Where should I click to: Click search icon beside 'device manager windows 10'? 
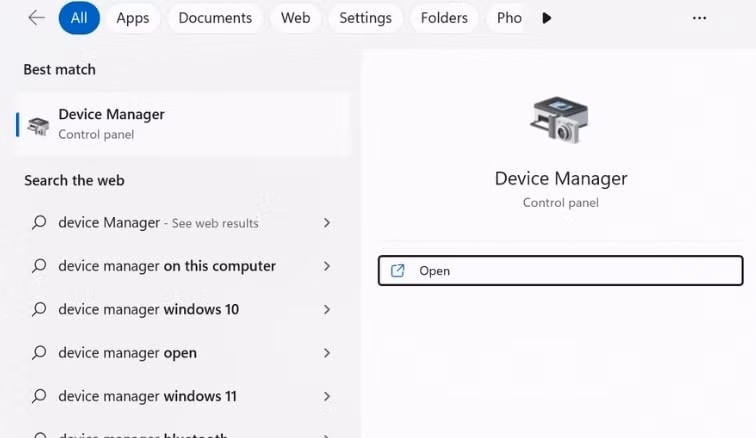(39, 309)
